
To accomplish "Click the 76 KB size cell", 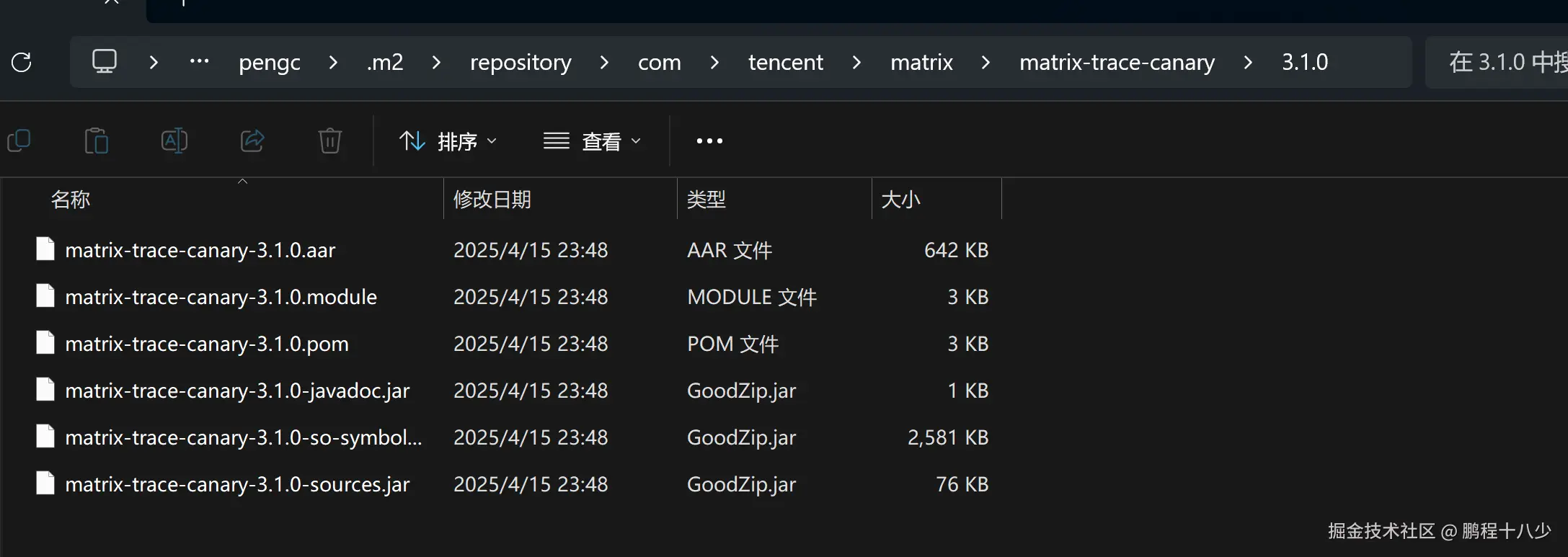I will (962, 484).
